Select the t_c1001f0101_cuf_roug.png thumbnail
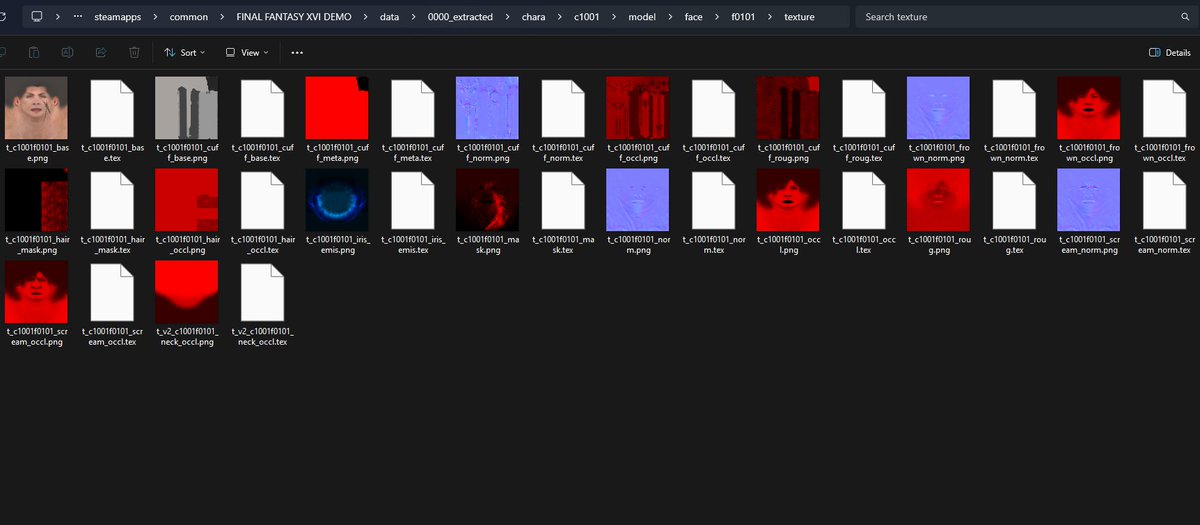Viewport: 1200px width, 525px height. coord(788,108)
